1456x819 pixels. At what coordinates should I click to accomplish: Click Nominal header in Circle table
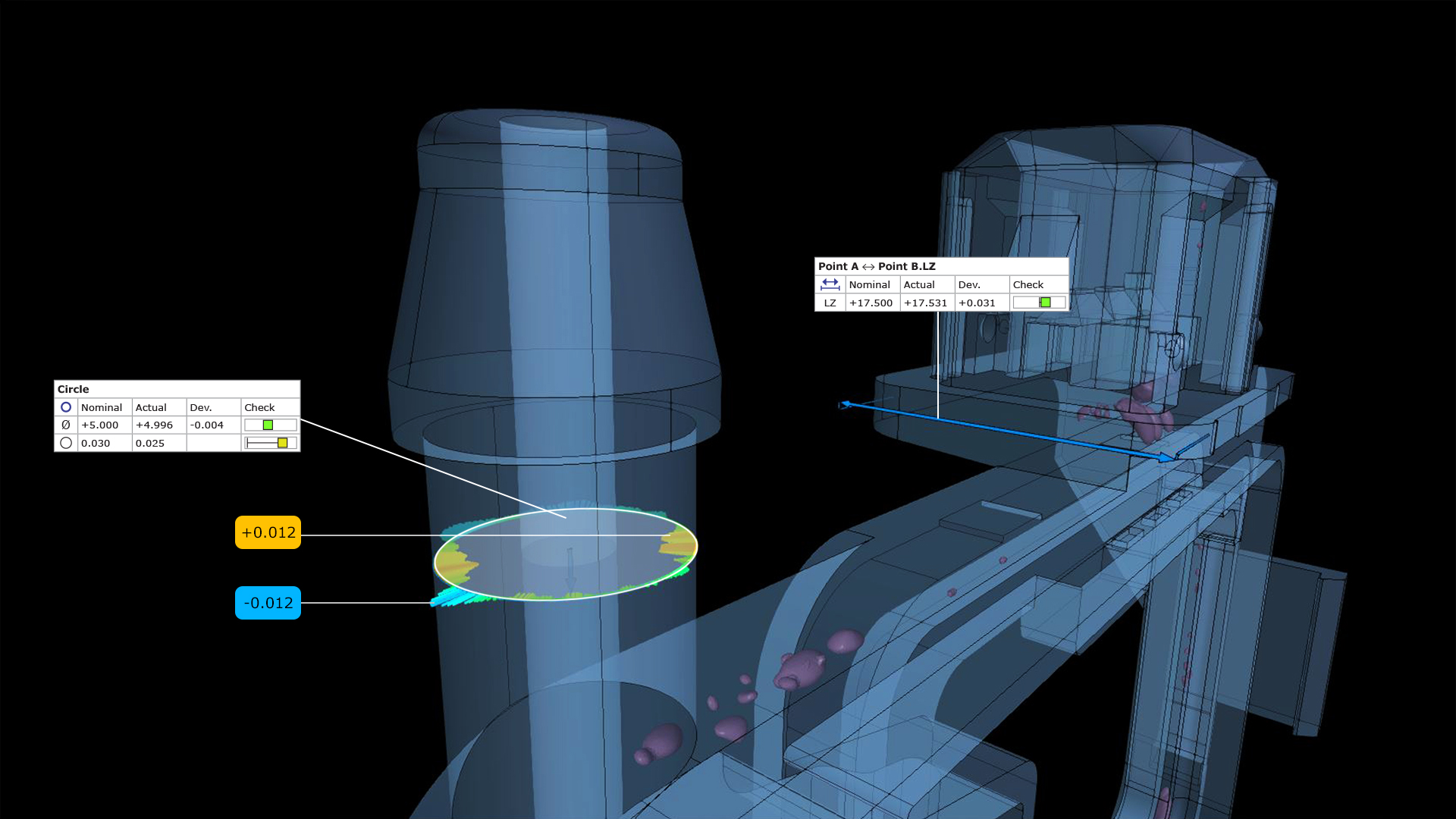(x=102, y=407)
